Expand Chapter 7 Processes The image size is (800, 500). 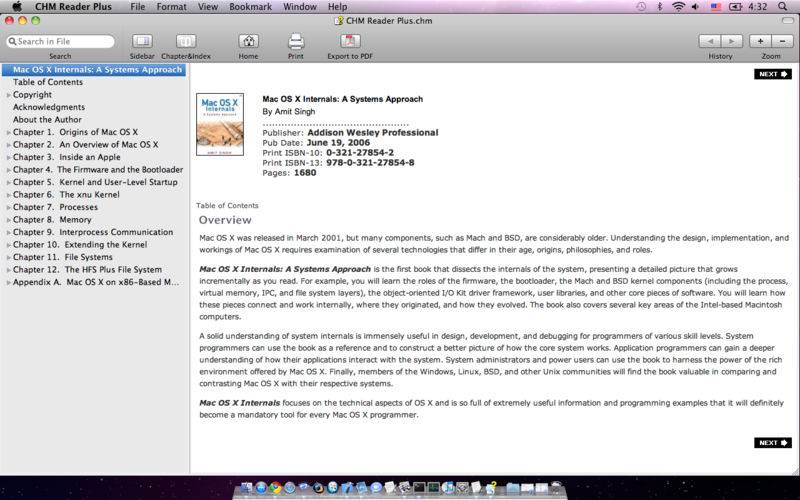(x=9, y=207)
